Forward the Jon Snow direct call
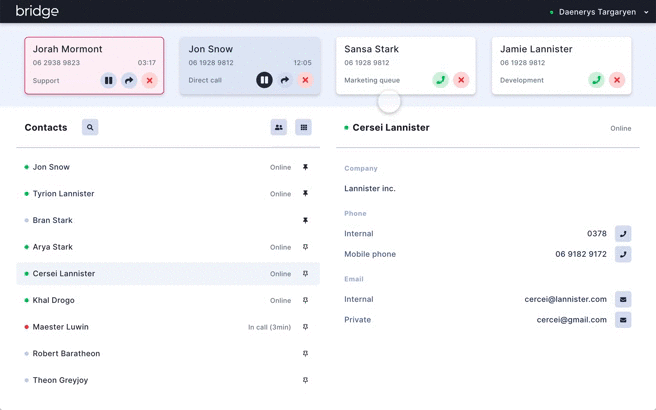This screenshot has height=410, width=656. click(284, 80)
